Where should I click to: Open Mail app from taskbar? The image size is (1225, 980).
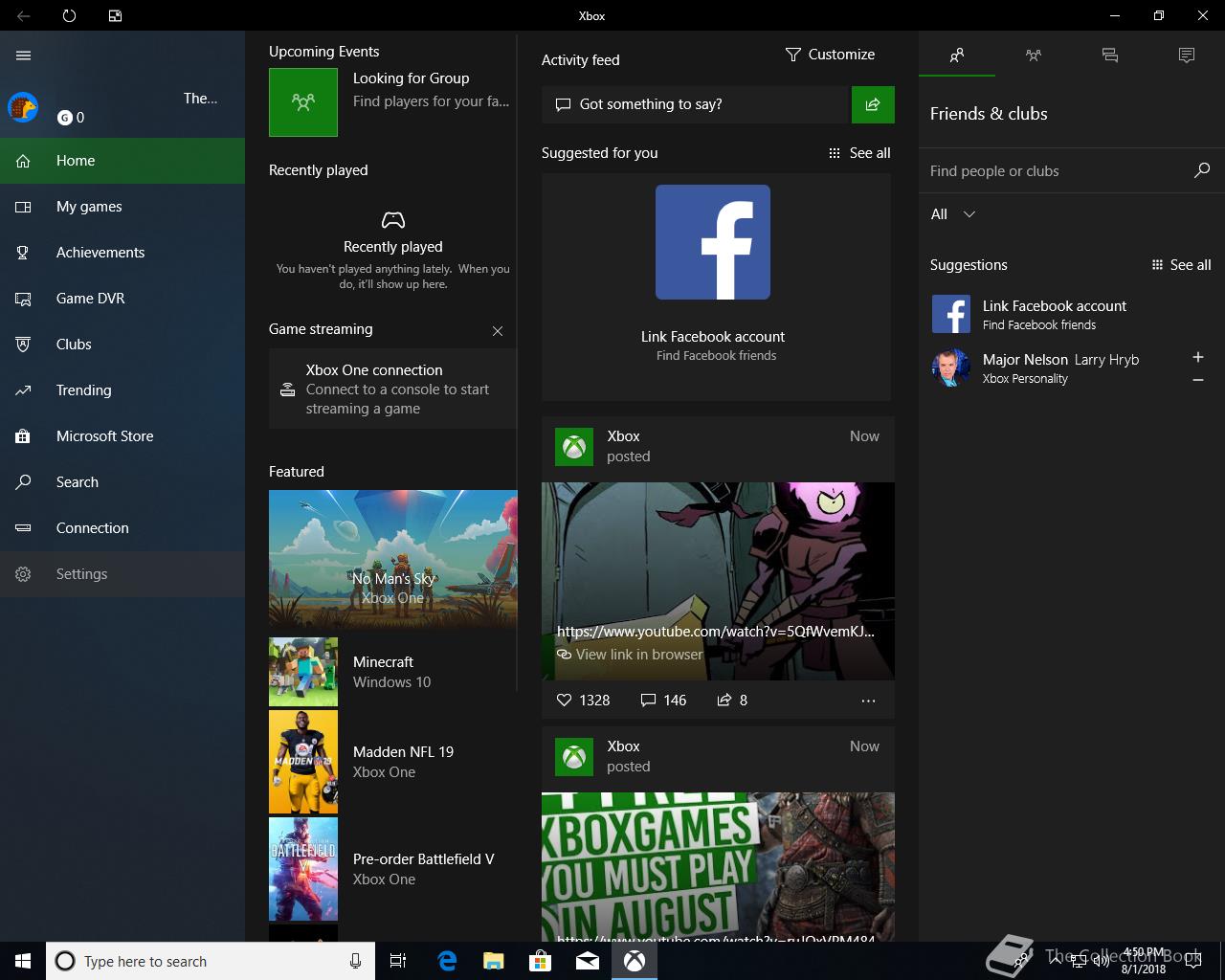[x=588, y=961]
